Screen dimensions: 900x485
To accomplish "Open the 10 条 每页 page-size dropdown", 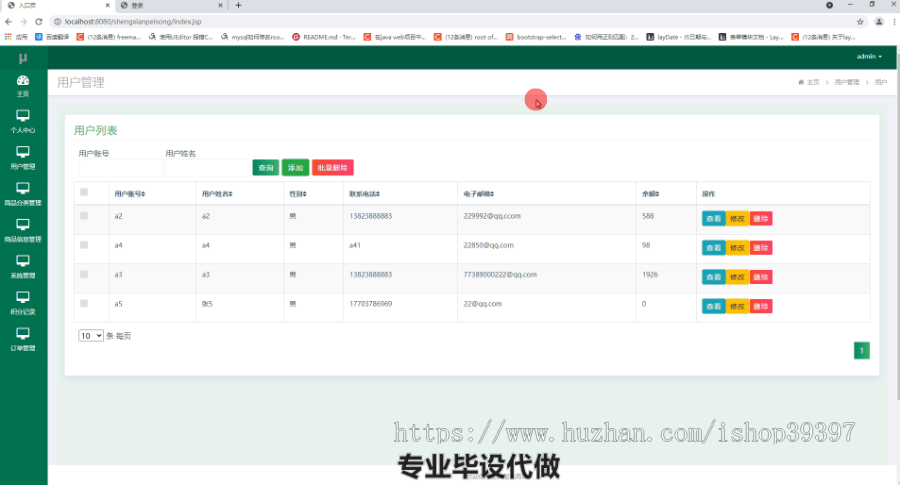I will 91,336.
